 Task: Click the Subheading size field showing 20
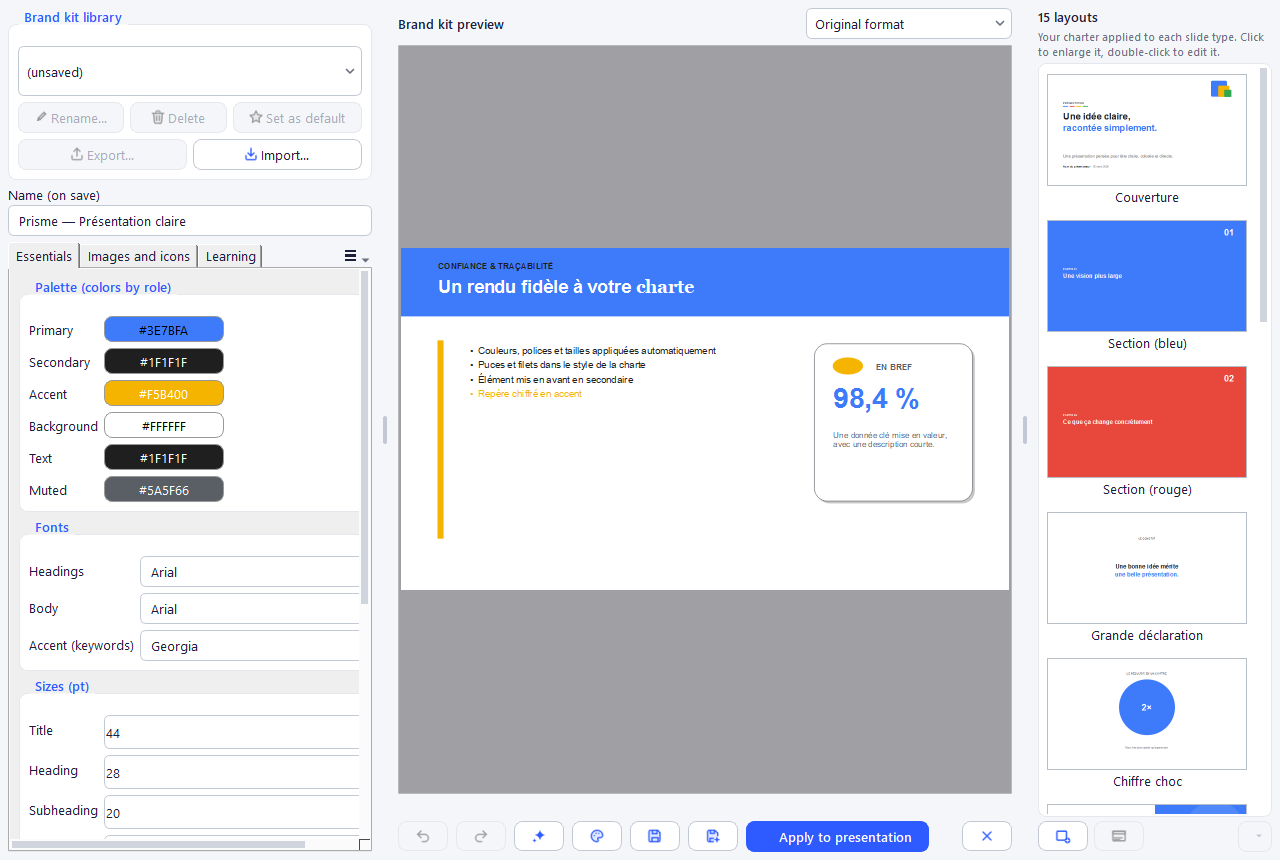click(231, 812)
